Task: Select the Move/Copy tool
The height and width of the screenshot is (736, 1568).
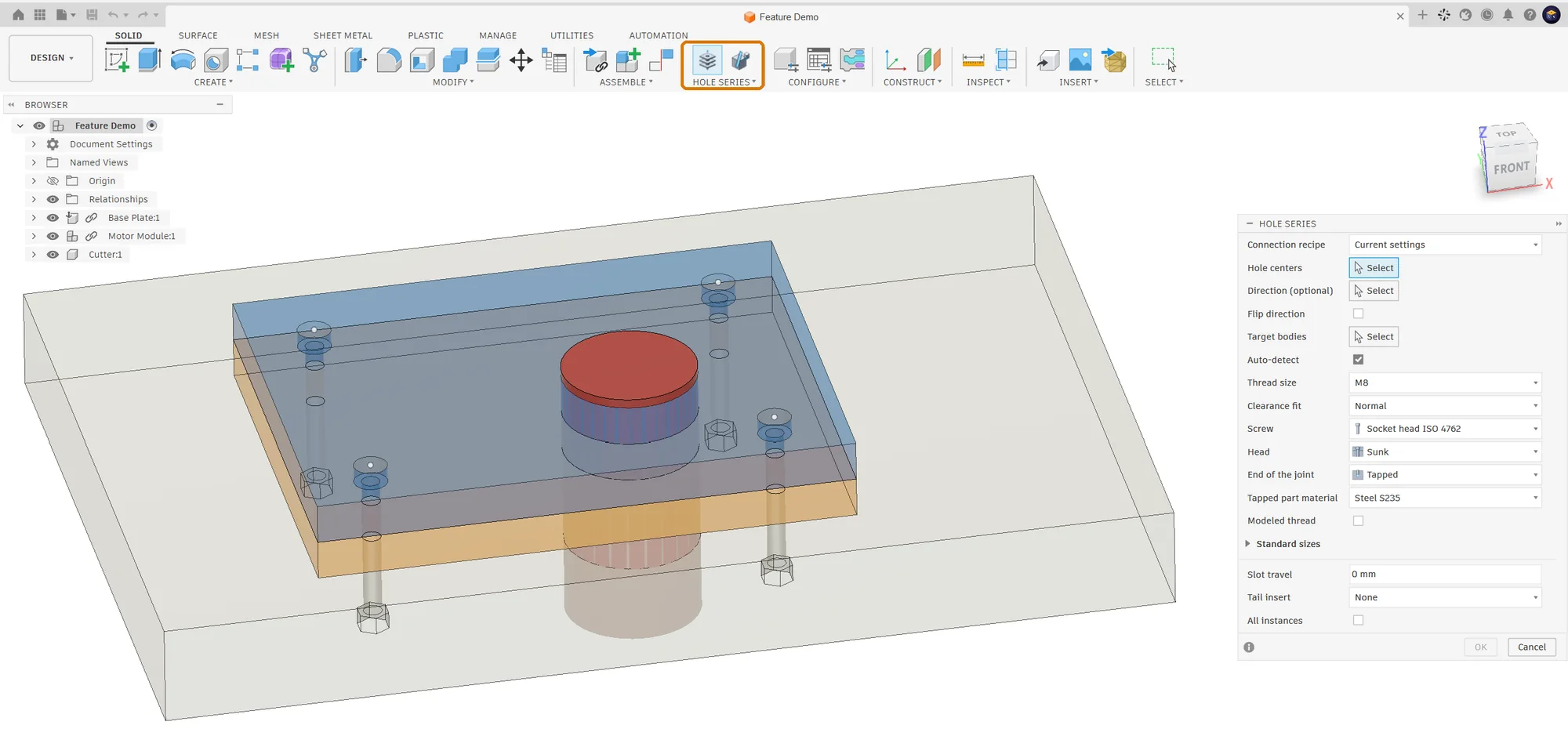Action: [x=521, y=60]
